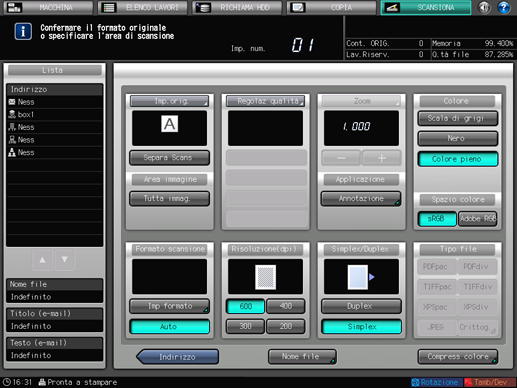Click the zoom value 1.000 display
Screen dimensions: 517x388
point(361,128)
